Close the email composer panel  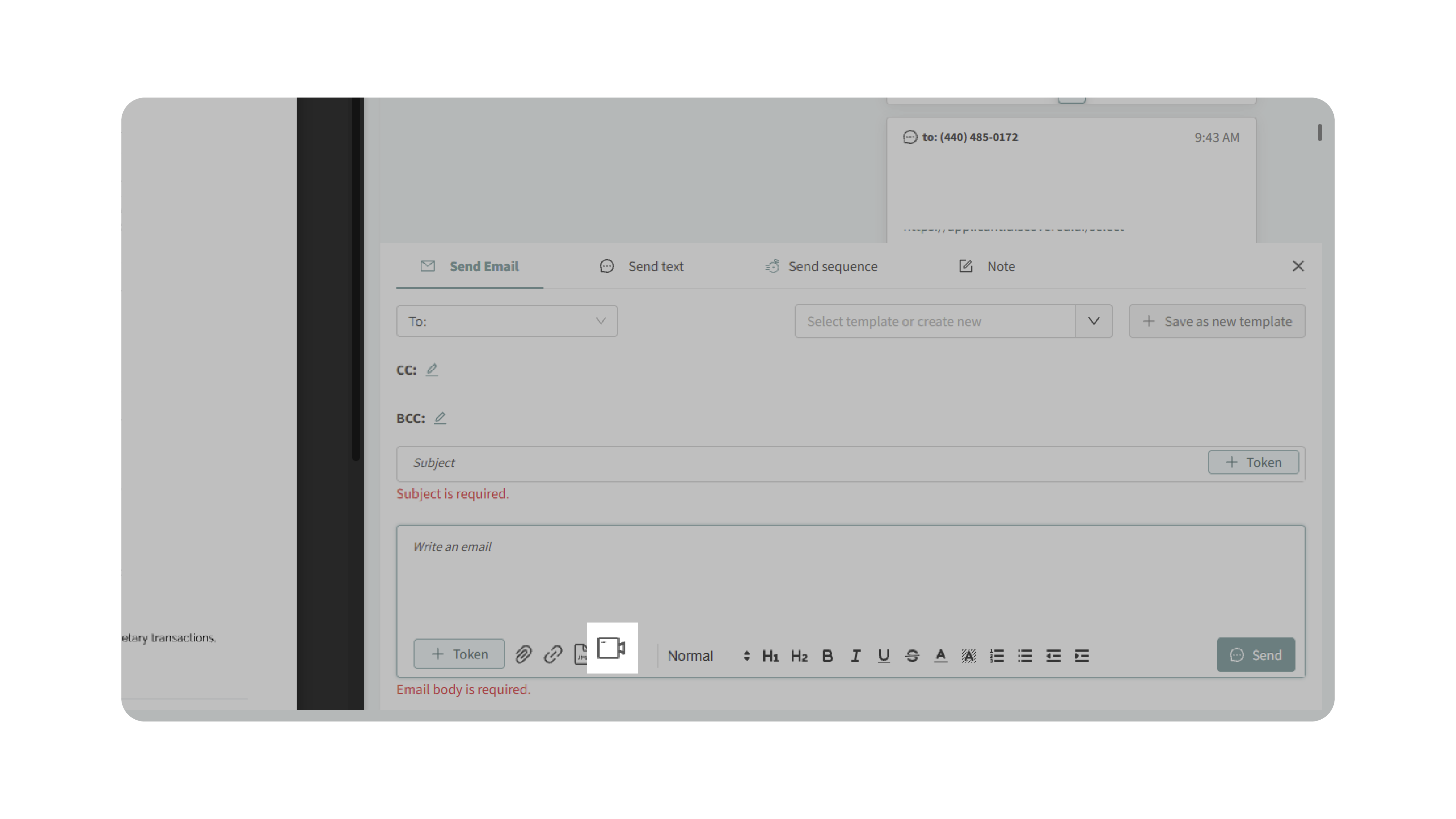[x=1298, y=266]
